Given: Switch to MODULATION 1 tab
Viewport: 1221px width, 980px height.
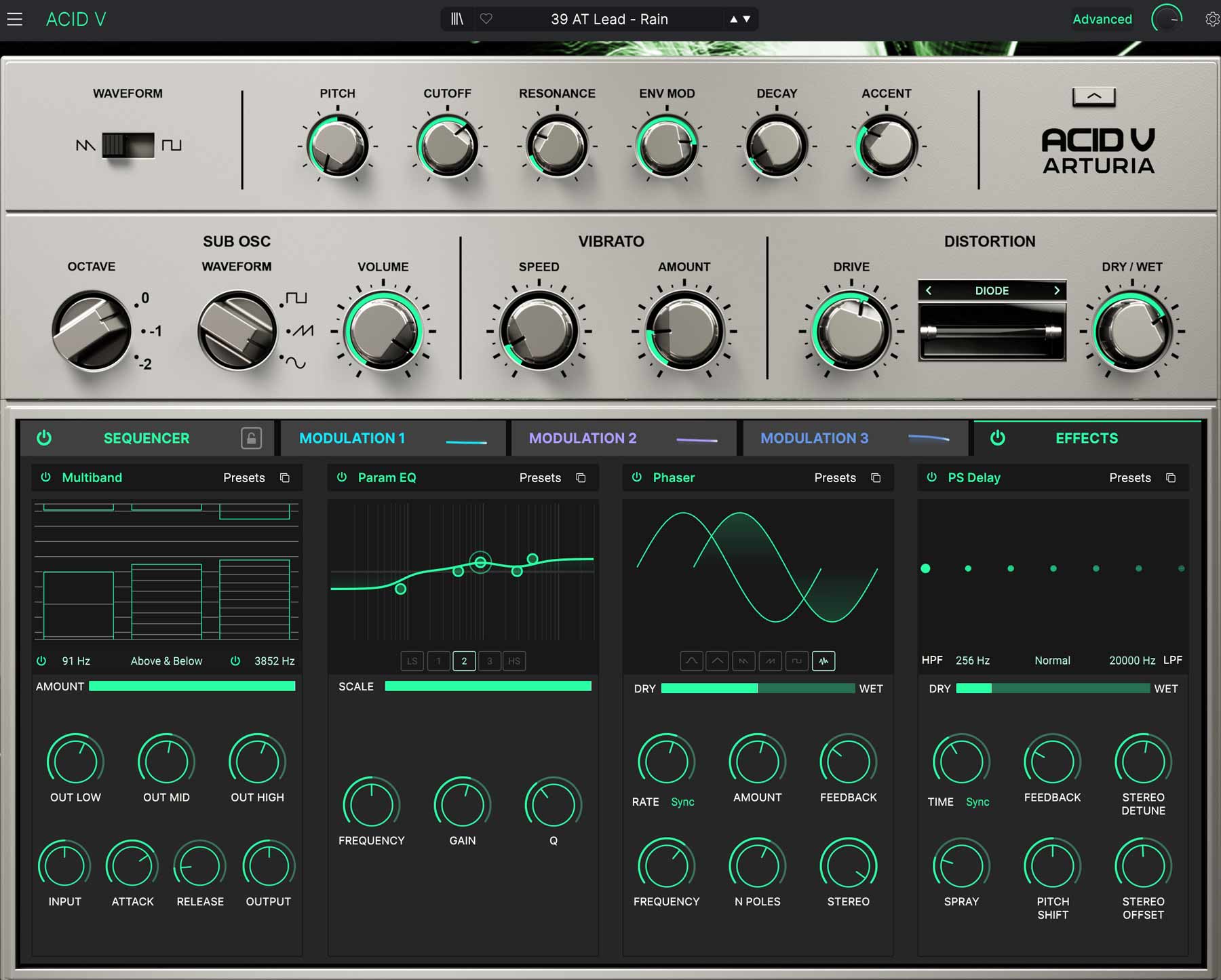Looking at the screenshot, I should click(393, 438).
